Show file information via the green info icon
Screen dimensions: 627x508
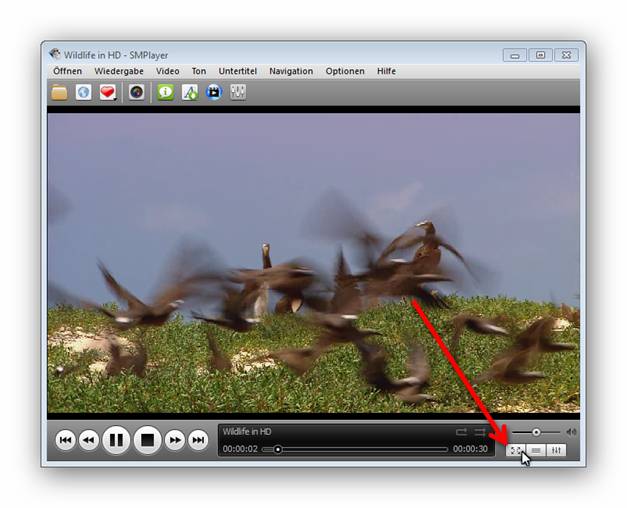[x=166, y=92]
